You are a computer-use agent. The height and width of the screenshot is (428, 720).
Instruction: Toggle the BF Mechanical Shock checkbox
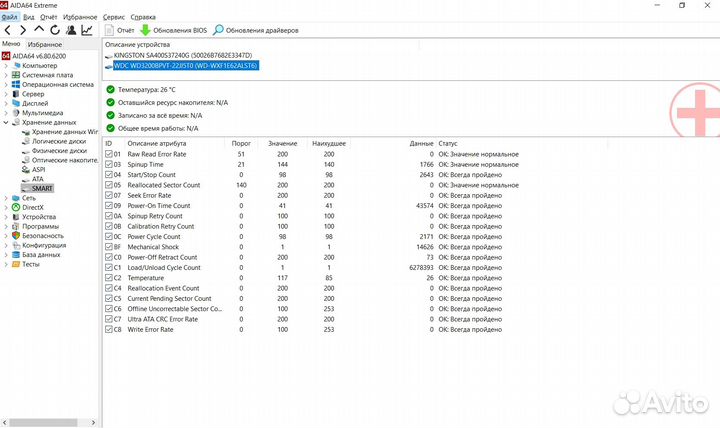tap(109, 247)
